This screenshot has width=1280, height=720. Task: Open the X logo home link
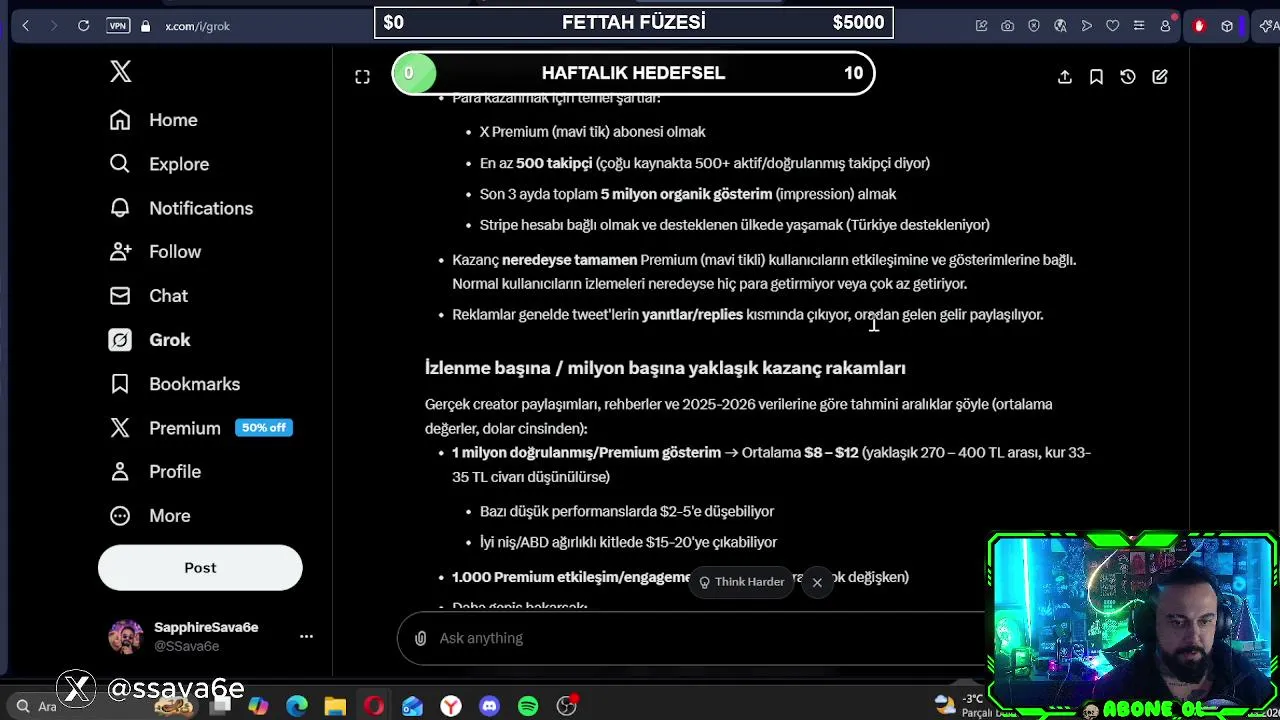tap(120, 71)
